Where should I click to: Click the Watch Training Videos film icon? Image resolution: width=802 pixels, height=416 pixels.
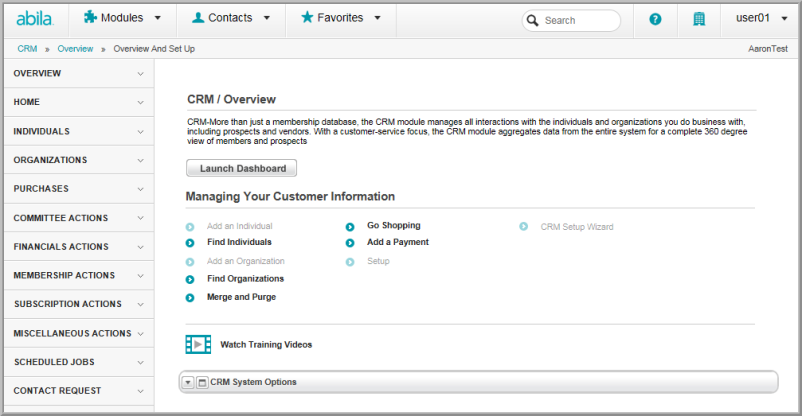coord(198,344)
